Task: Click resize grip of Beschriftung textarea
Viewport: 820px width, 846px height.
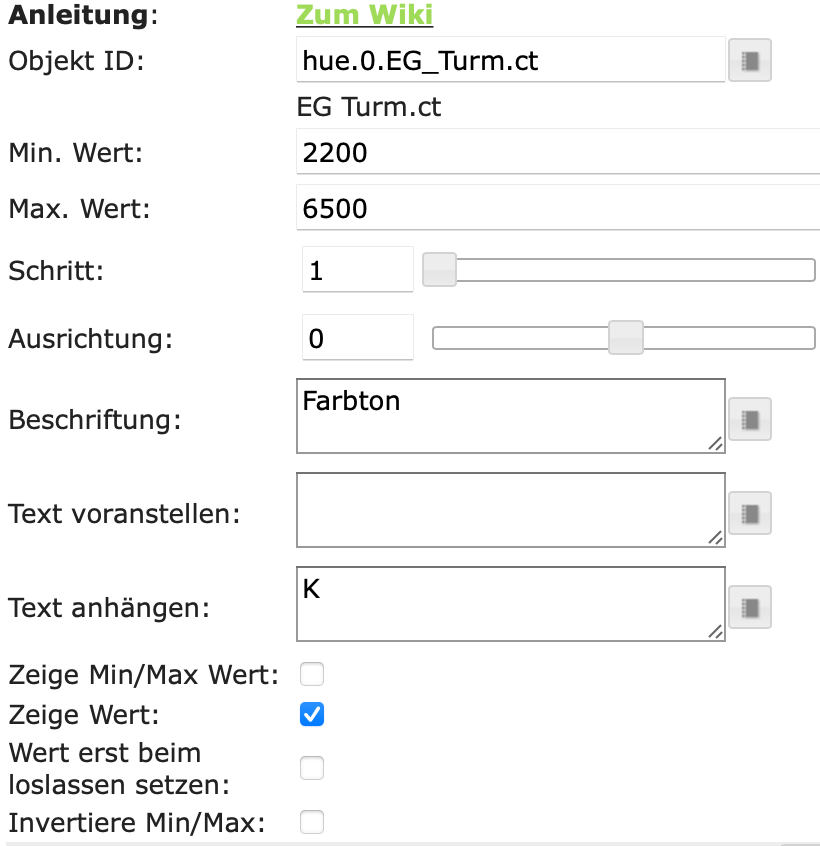Action: pos(716,444)
